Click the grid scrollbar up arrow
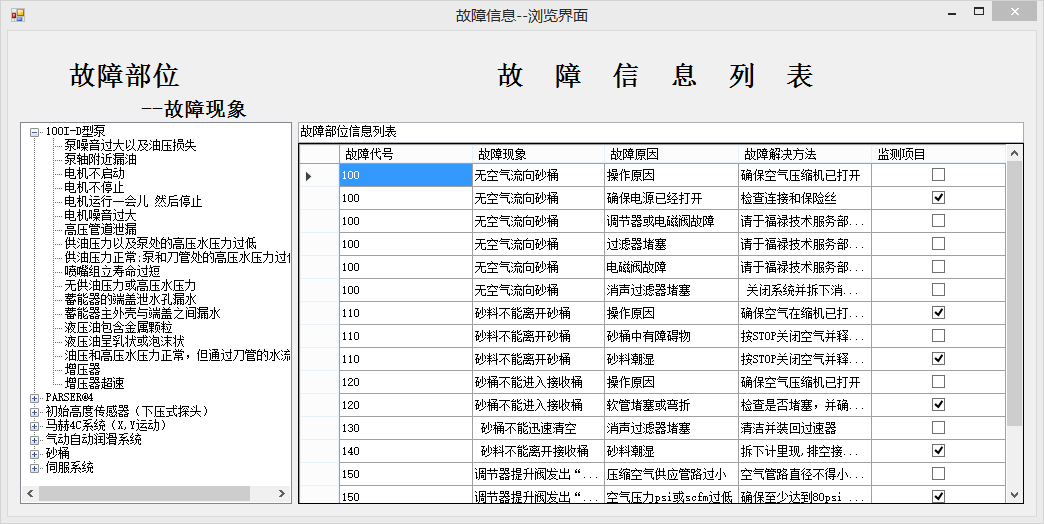This screenshot has width=1044, height=524. 1015,153
